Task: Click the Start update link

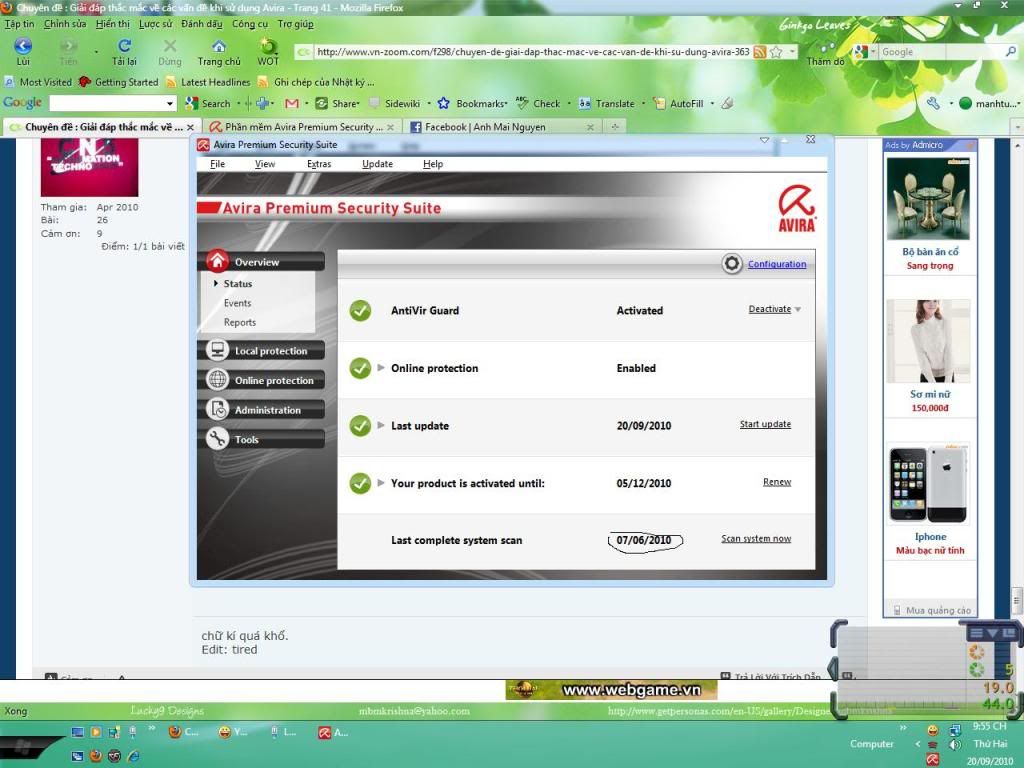Action: point(765,424)
